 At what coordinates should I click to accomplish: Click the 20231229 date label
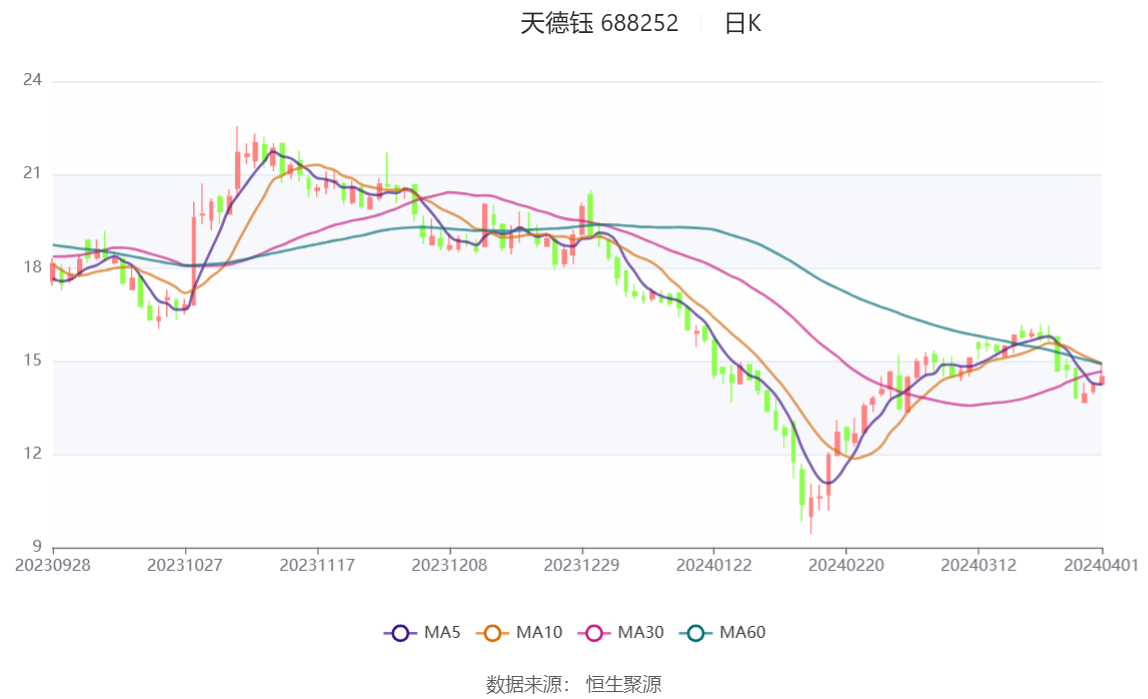(x=582, y=565)
